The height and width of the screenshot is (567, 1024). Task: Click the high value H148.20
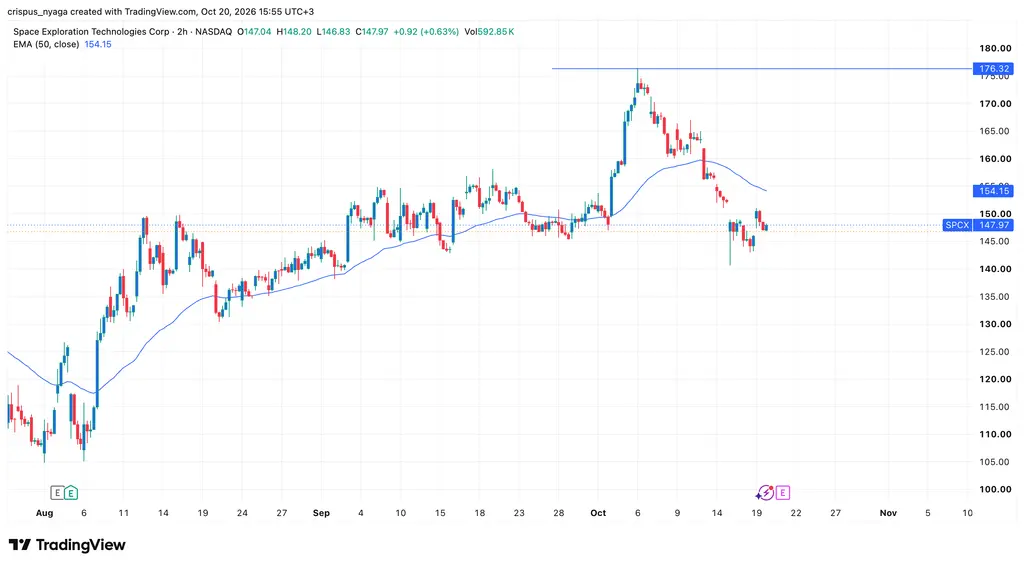coord(294,31)
